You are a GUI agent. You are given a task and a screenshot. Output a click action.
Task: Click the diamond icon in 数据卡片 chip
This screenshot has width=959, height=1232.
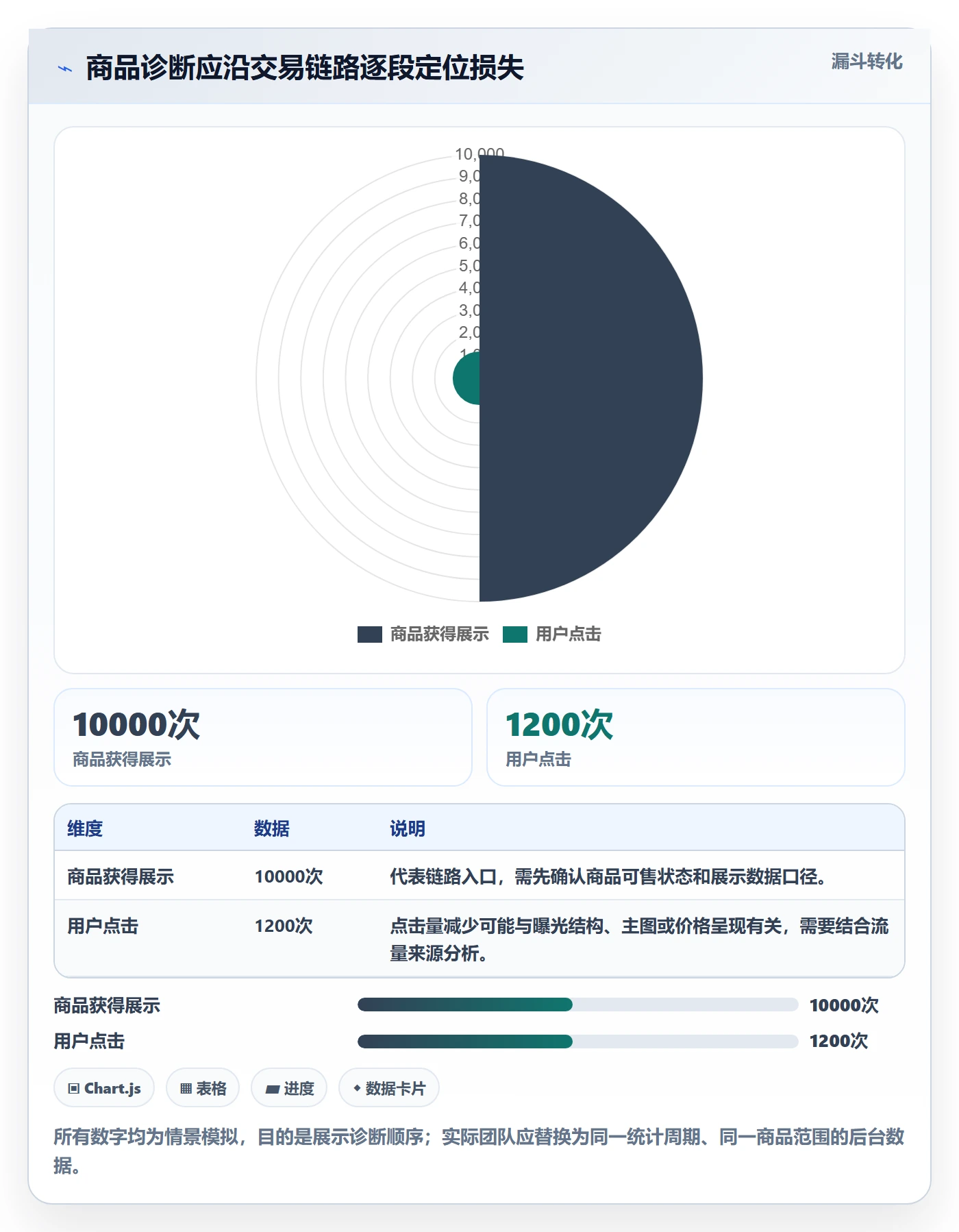click(357, 1087)
